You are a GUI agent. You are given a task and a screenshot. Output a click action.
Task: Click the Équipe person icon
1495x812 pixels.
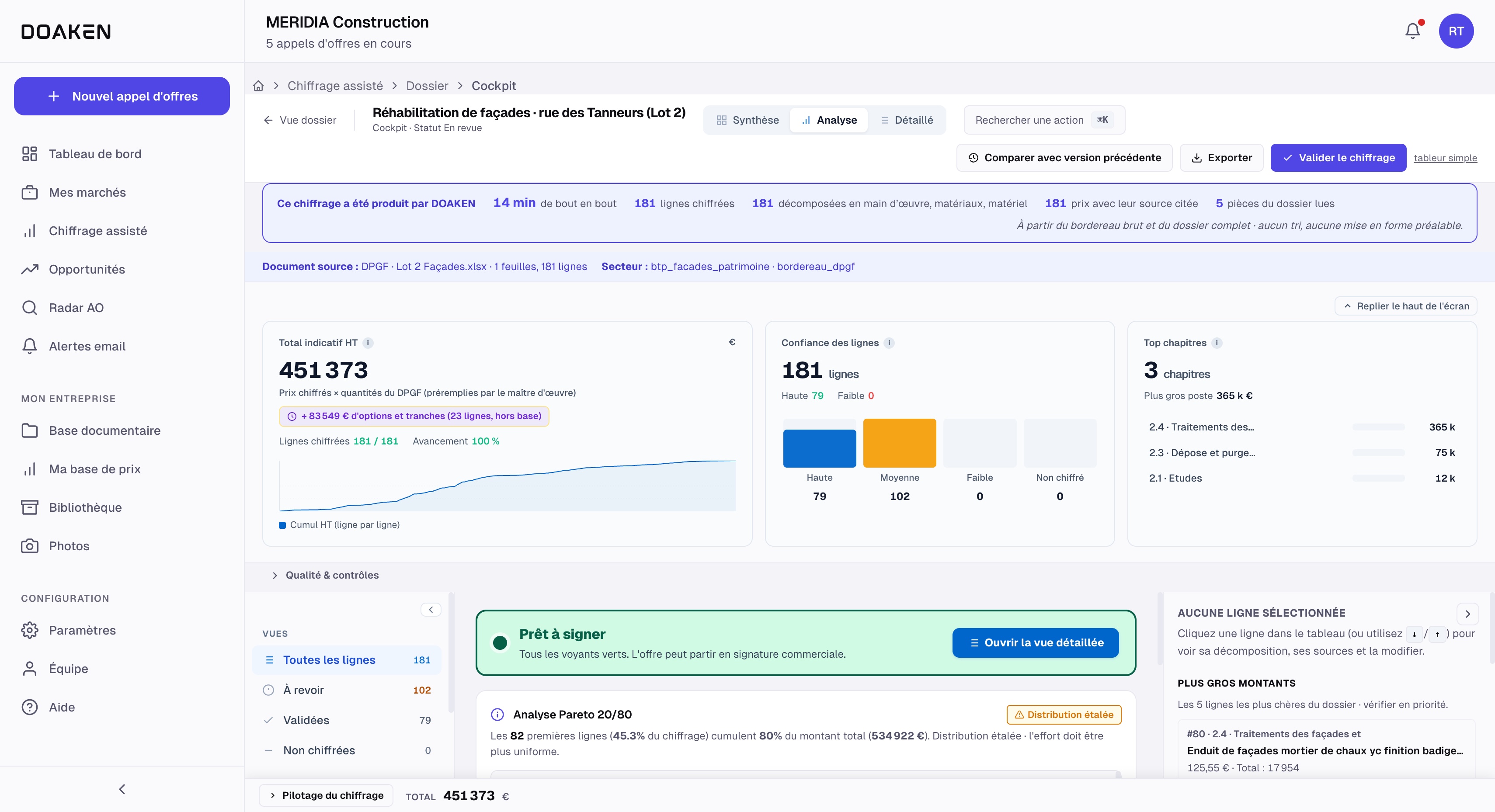pyautogui.click(x=30, y=669)
